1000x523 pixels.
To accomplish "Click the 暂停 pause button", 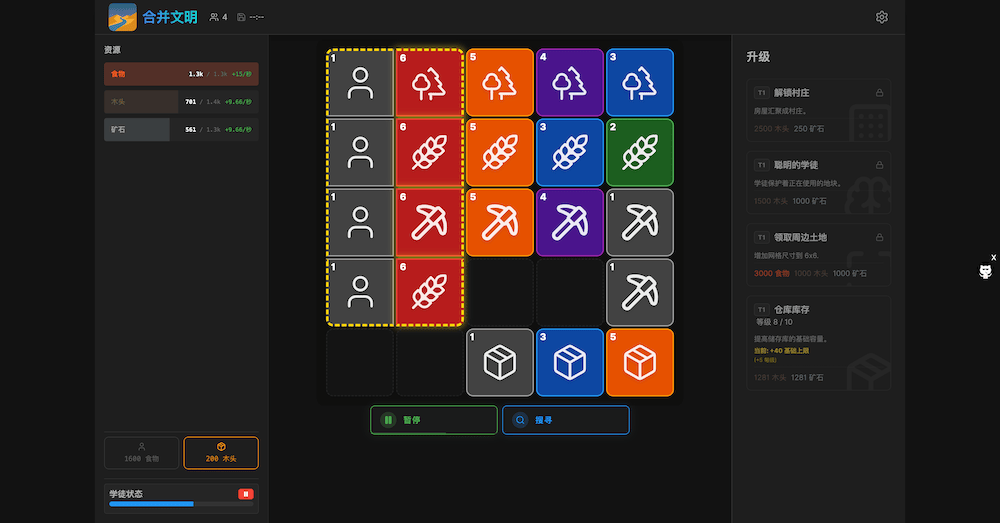I will point(433,420).
